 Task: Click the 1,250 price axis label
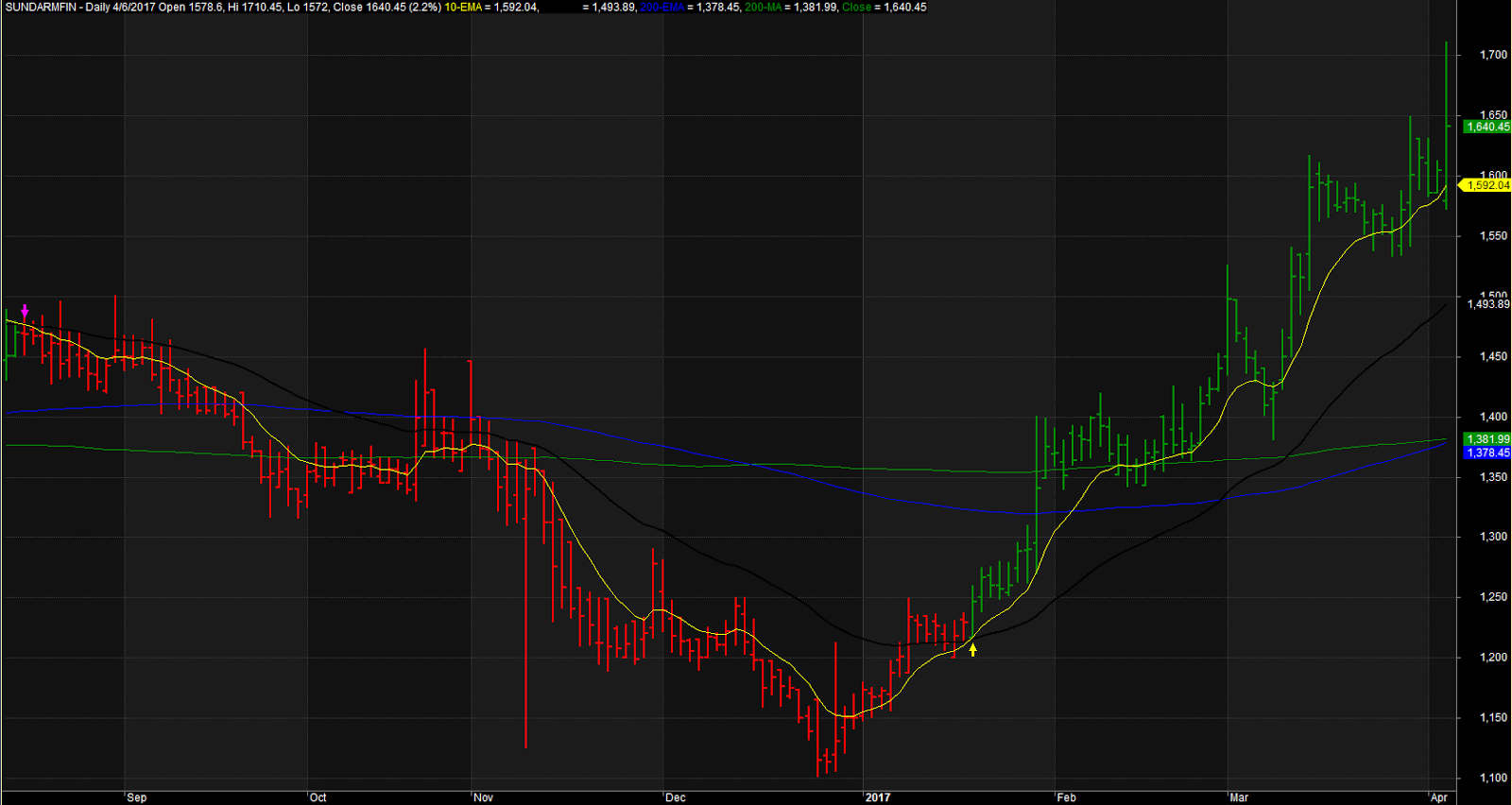[x=1493, y=597]
